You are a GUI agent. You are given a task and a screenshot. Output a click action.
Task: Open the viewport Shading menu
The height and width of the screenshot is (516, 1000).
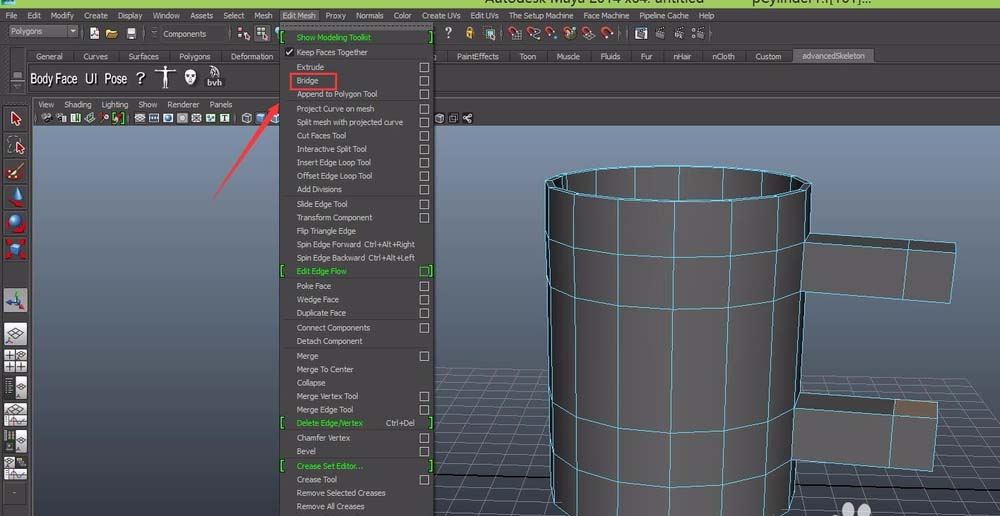[x=78, y=104]
